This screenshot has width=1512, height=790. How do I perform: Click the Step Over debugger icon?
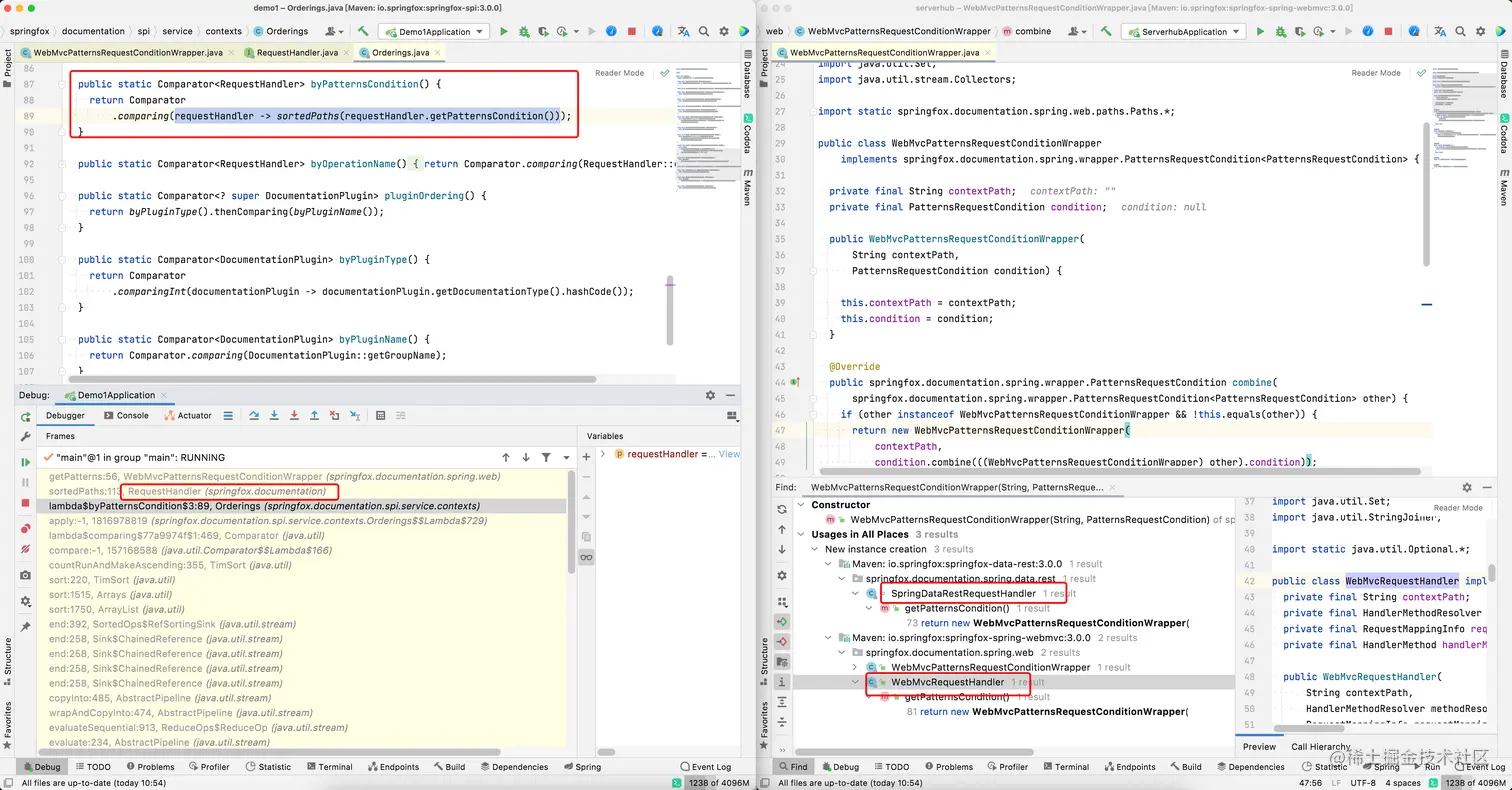coord(254,415)
